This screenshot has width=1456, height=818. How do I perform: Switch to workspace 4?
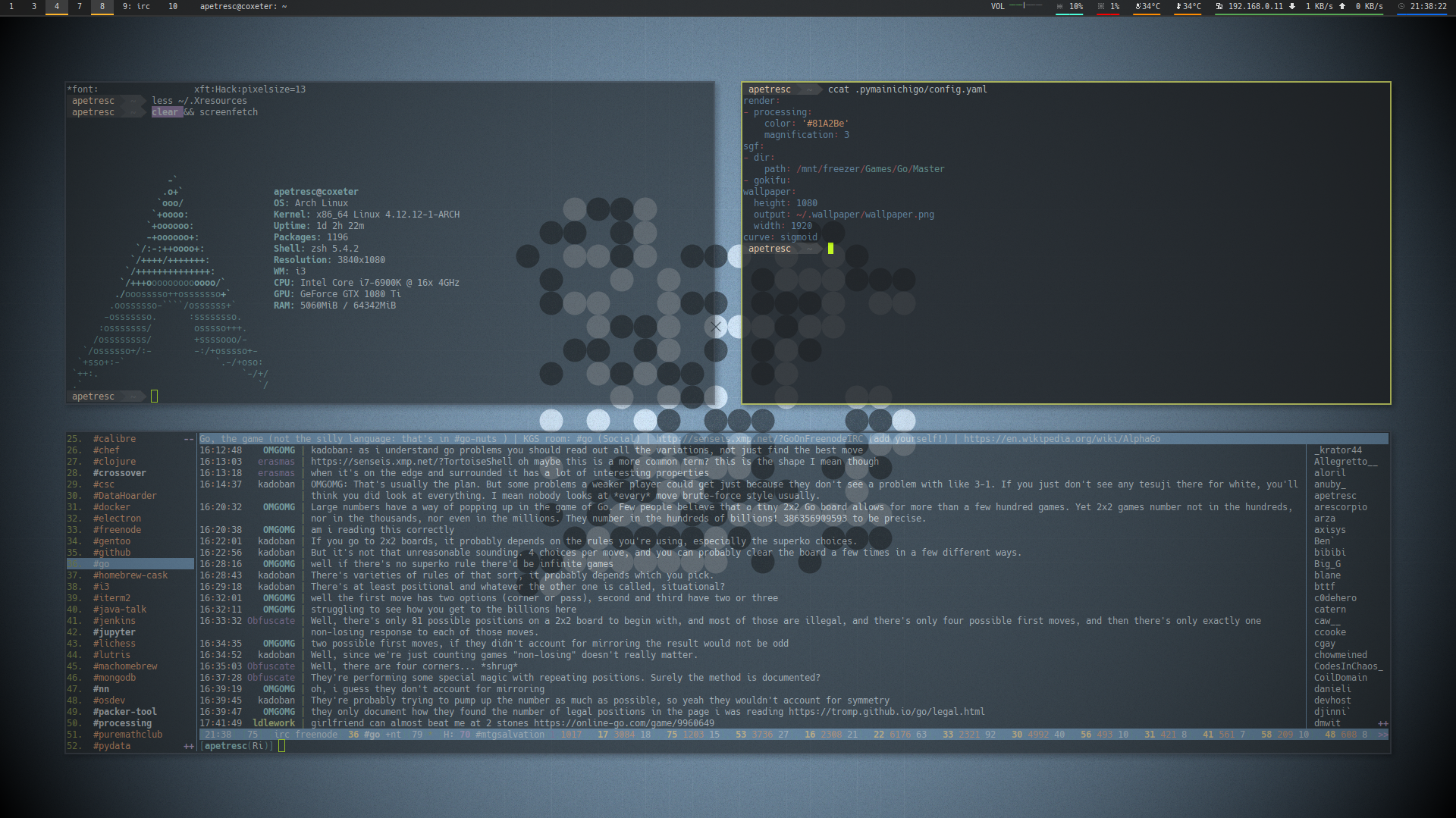(57, 6)
